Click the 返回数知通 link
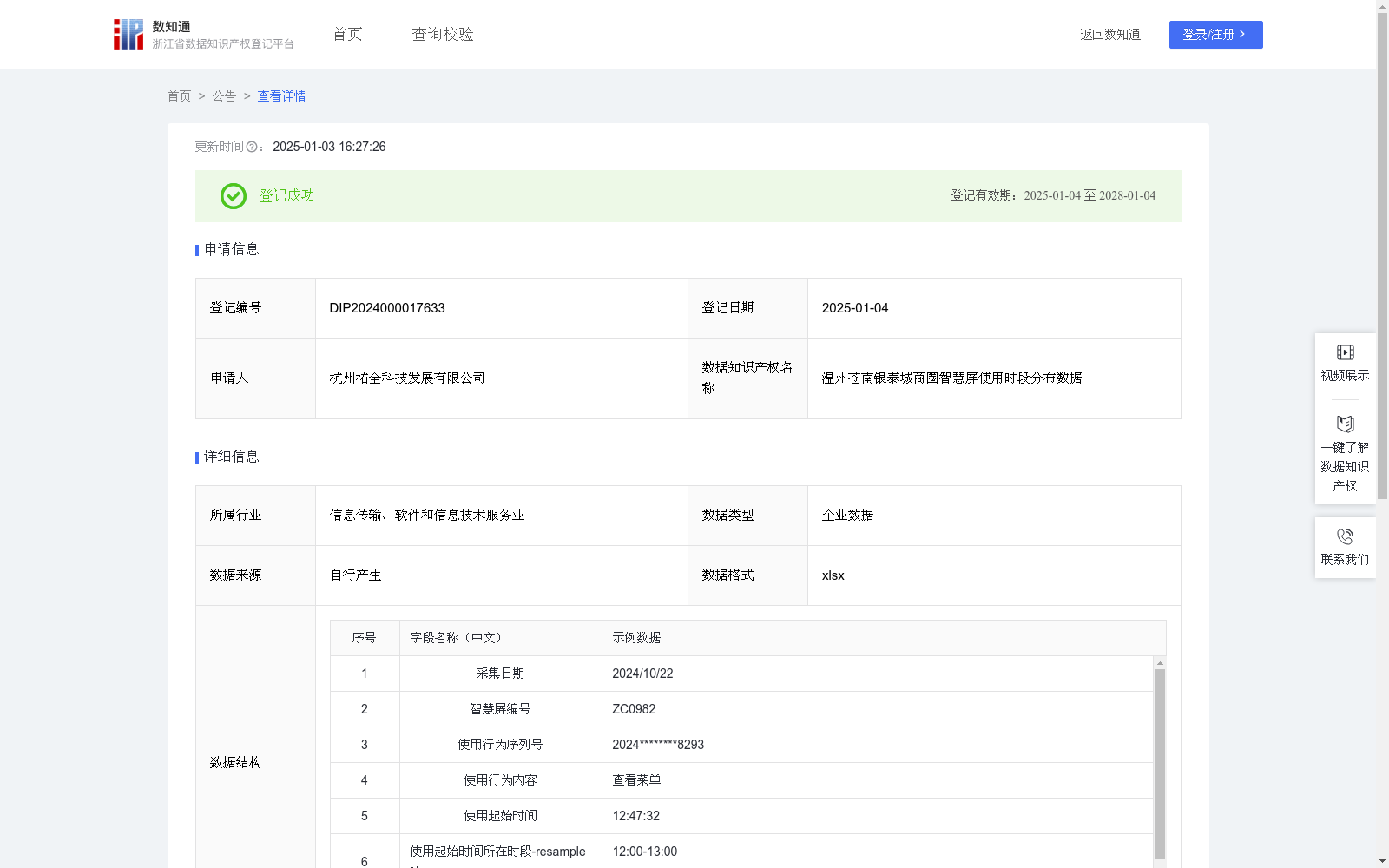Screen dimensions: 1389x868 (x=1110, y=35)
